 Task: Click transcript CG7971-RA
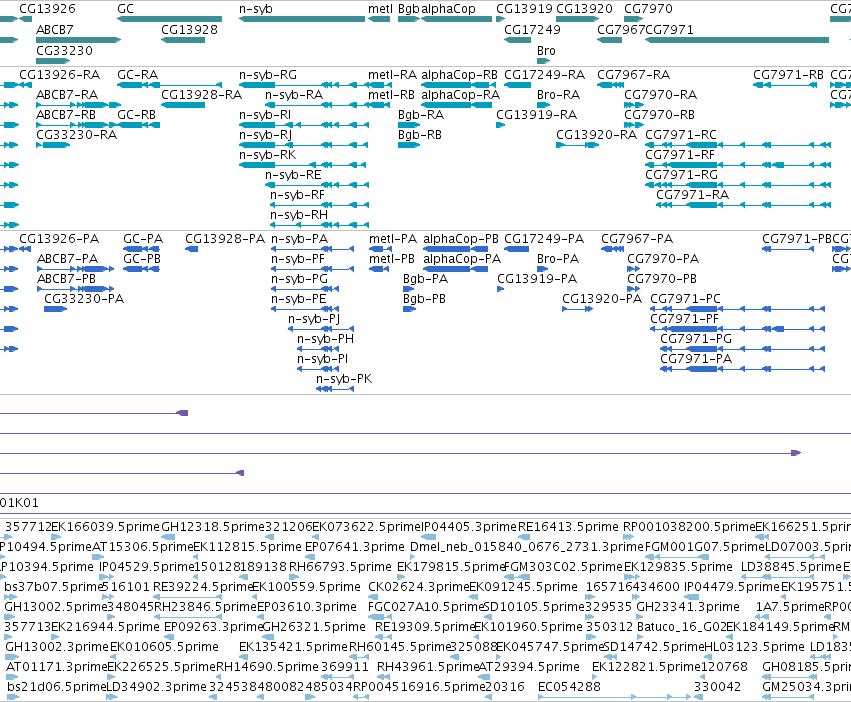pos(693,195)
